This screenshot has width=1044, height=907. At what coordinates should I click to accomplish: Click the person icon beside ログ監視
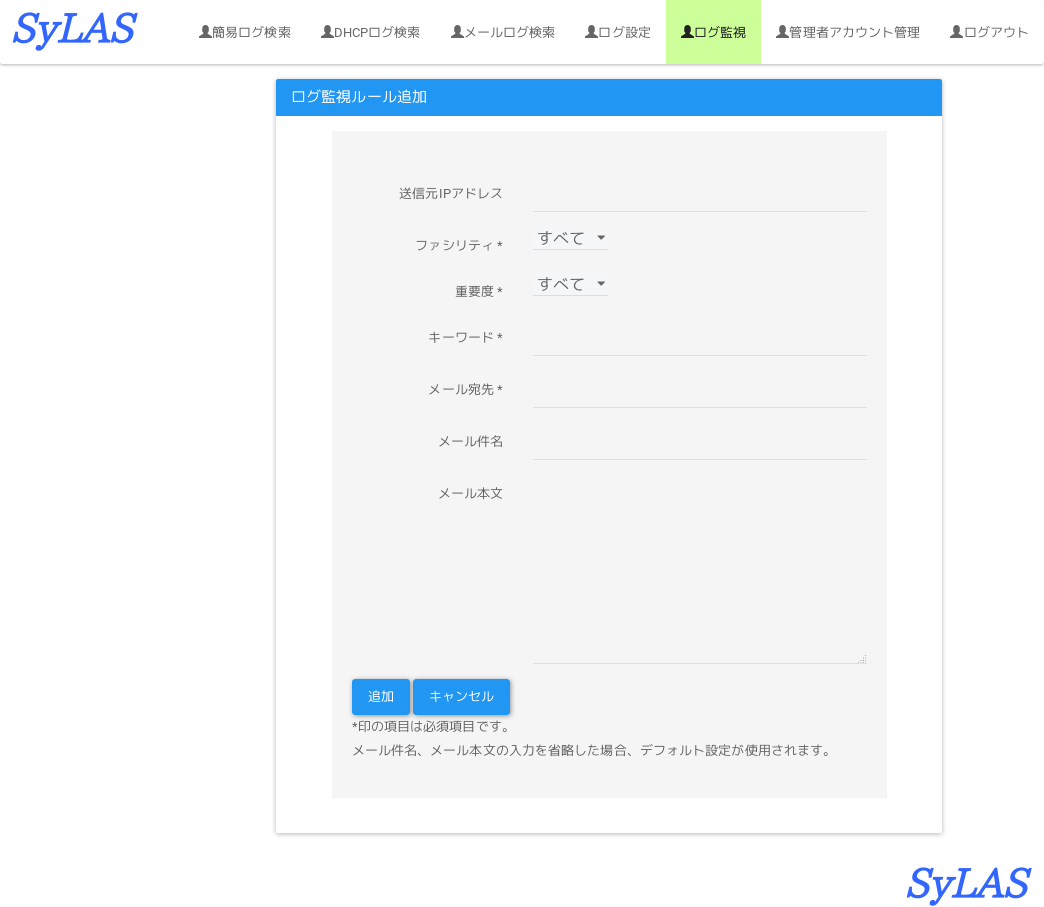[687, 31]
